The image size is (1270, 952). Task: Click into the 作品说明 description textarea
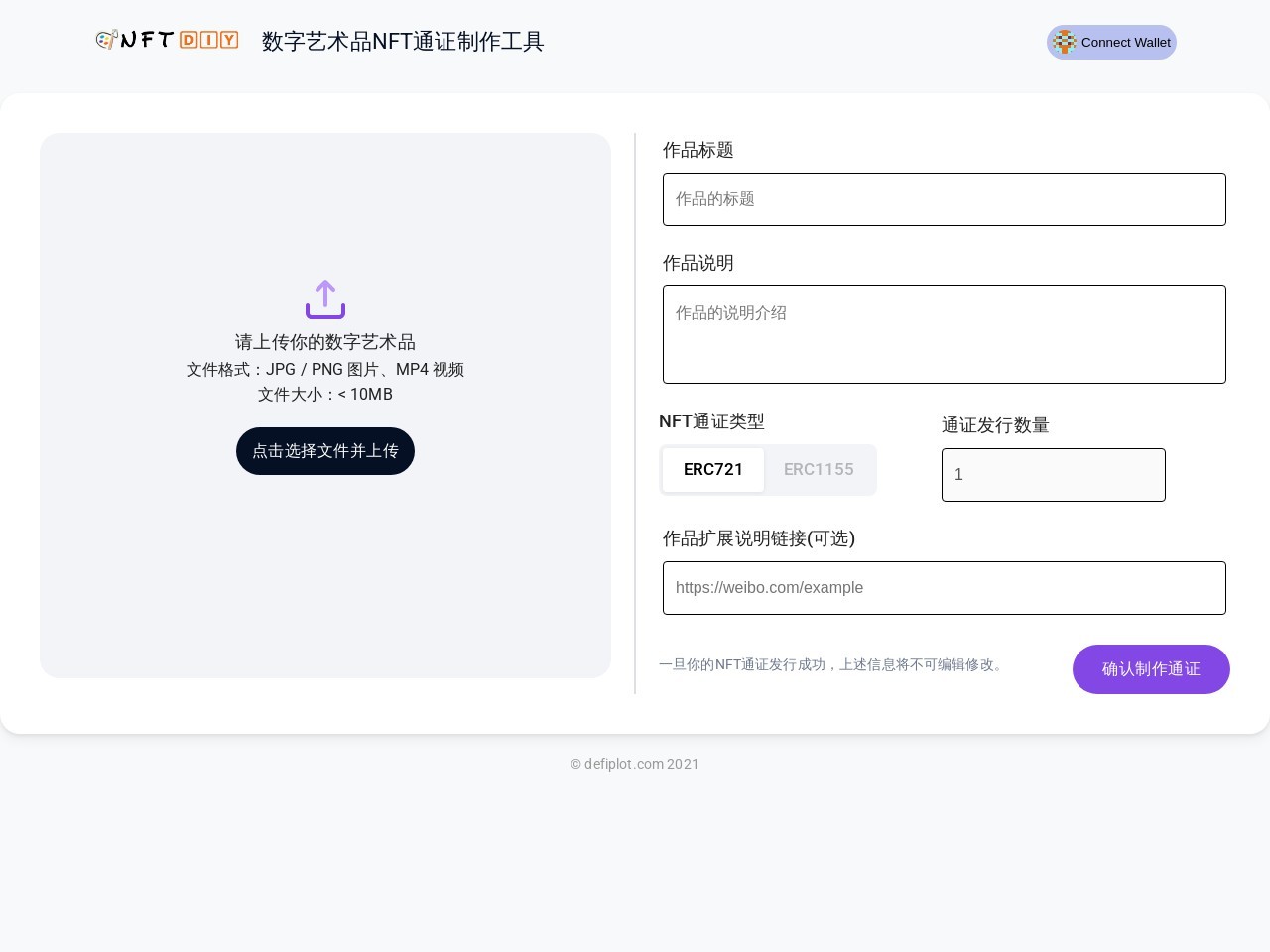[x=944, y=334]
